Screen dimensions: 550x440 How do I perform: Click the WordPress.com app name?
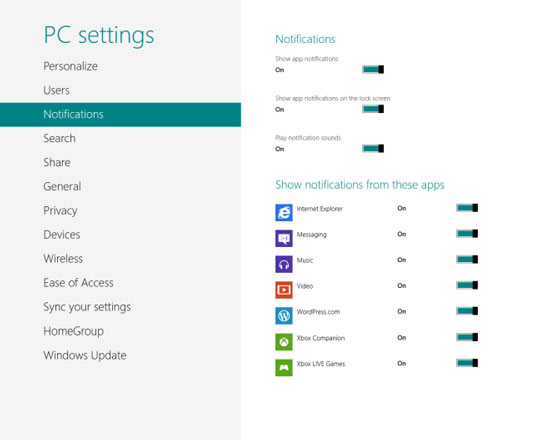(318, 312)
